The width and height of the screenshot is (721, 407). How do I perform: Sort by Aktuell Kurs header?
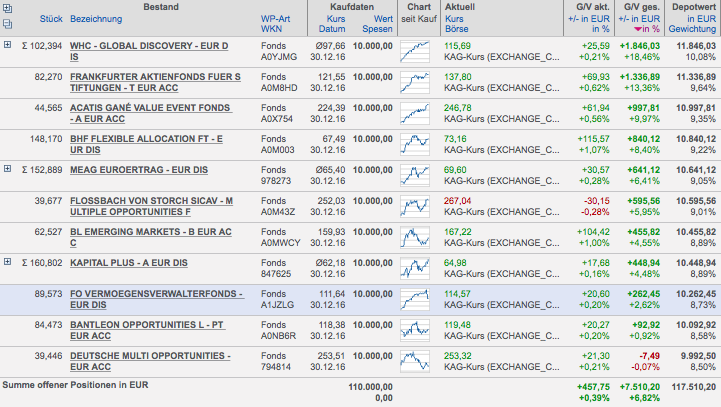(x=454, y=19)
